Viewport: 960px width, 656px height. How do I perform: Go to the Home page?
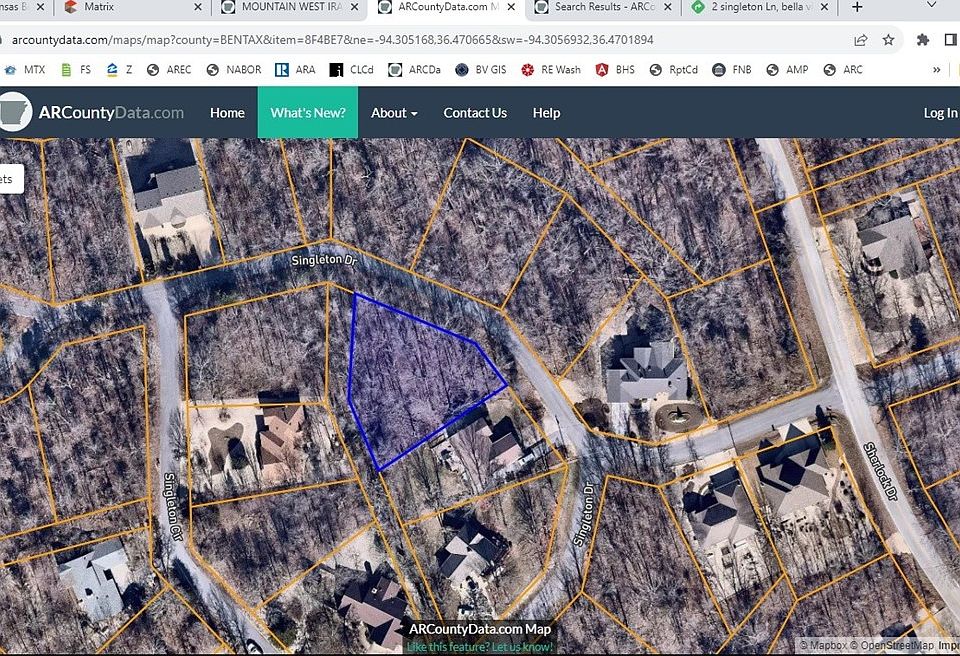click(227, 113)
